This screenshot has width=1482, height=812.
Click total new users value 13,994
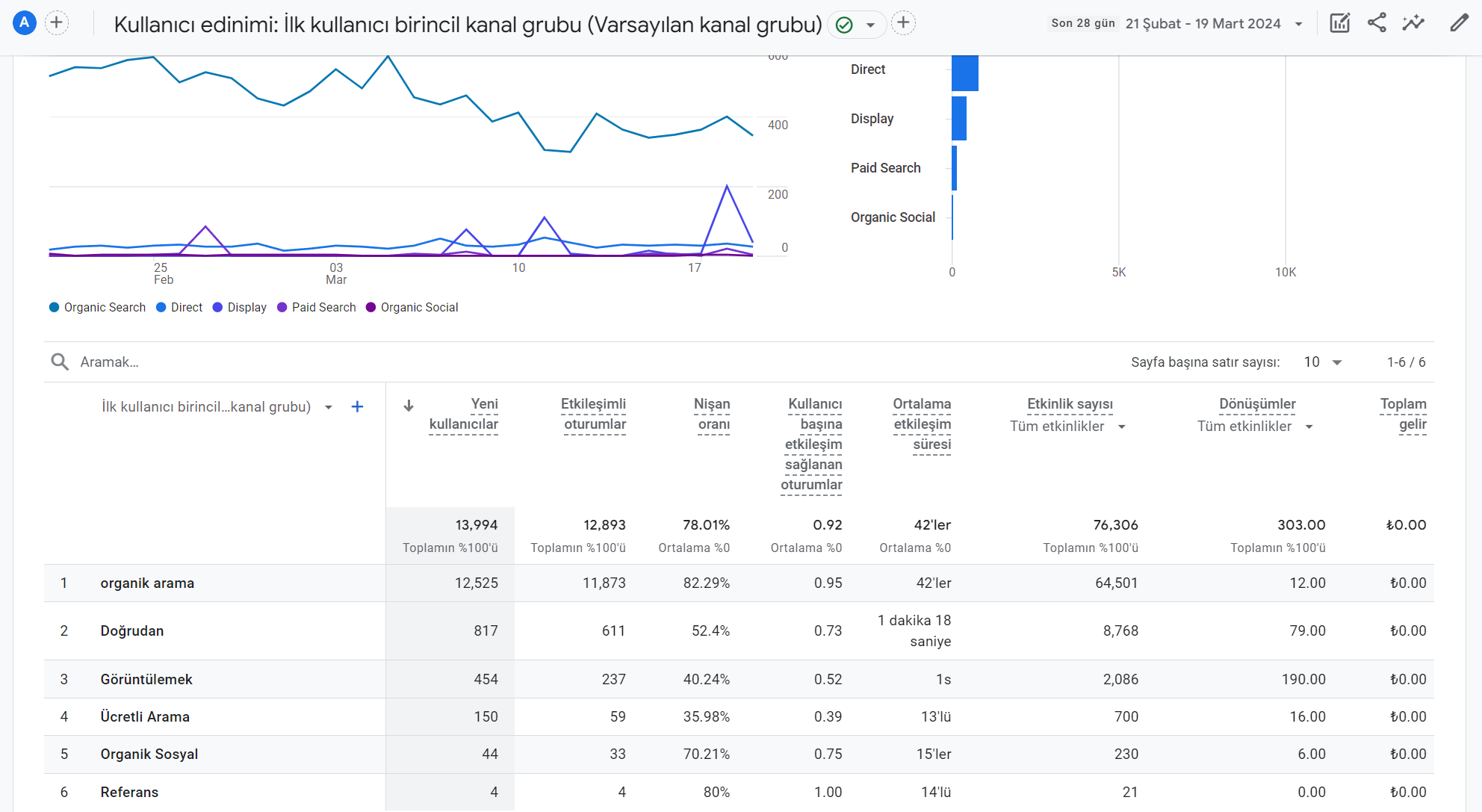click(x=477, y=525)
